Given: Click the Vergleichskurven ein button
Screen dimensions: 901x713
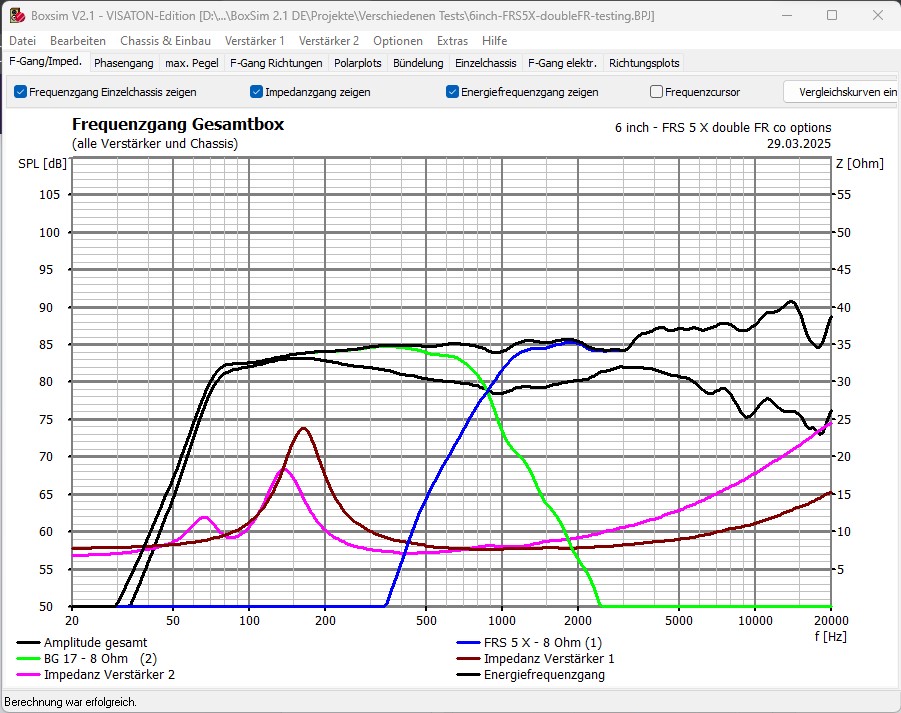Looking at the screenshot, I should click(x=842, y=92).
